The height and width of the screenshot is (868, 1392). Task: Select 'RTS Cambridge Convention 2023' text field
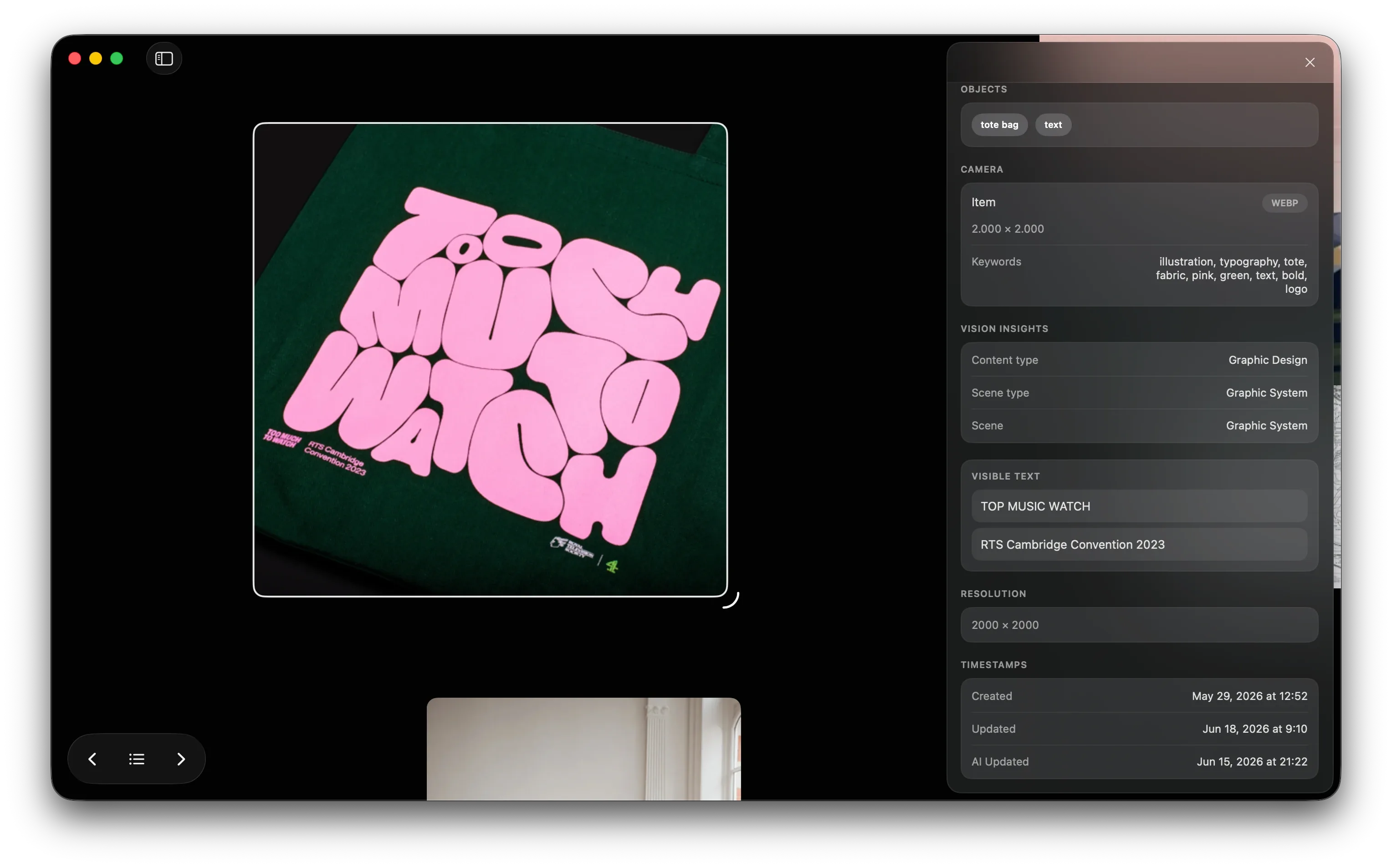(x=1139, y=544)
